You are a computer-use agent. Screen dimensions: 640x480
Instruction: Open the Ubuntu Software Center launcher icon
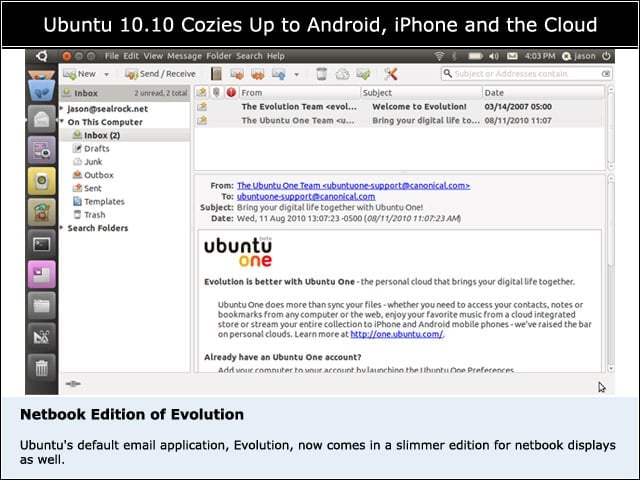click(41, 212)
